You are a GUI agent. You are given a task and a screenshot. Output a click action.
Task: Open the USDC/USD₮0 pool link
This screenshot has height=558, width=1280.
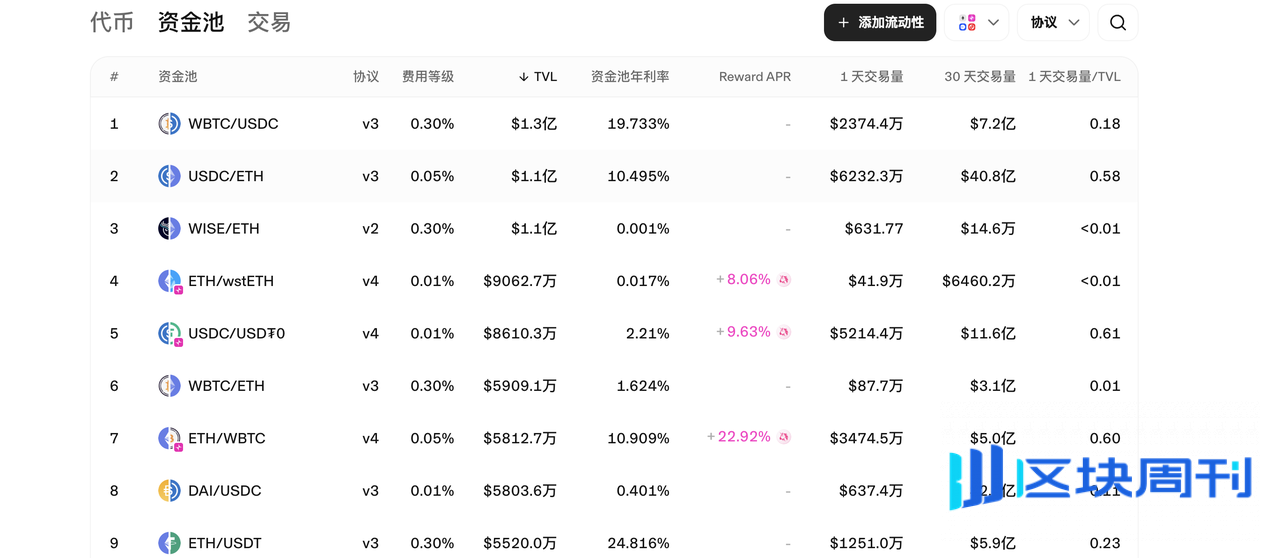click(236, 334)
